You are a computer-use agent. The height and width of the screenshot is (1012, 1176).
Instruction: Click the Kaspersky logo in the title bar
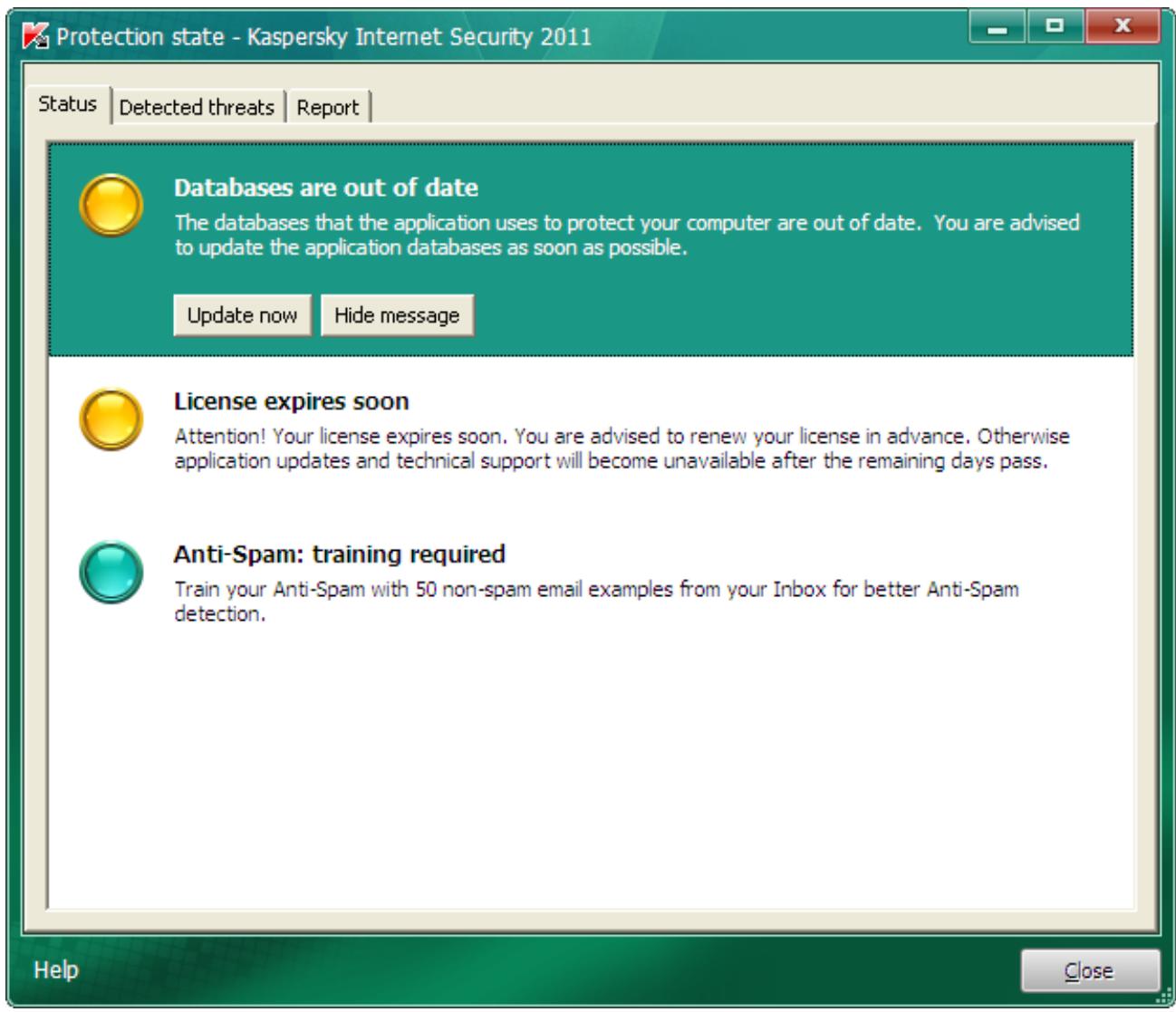tap(34, 36)
